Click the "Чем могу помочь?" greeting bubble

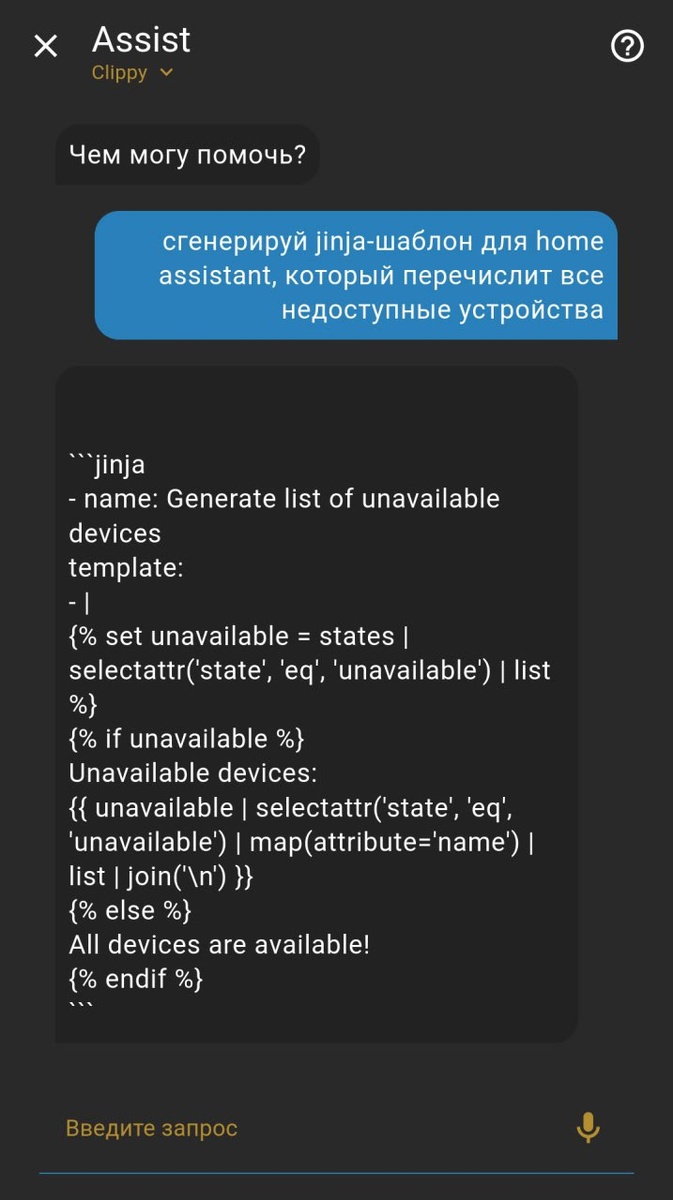[x=187, y=155]
